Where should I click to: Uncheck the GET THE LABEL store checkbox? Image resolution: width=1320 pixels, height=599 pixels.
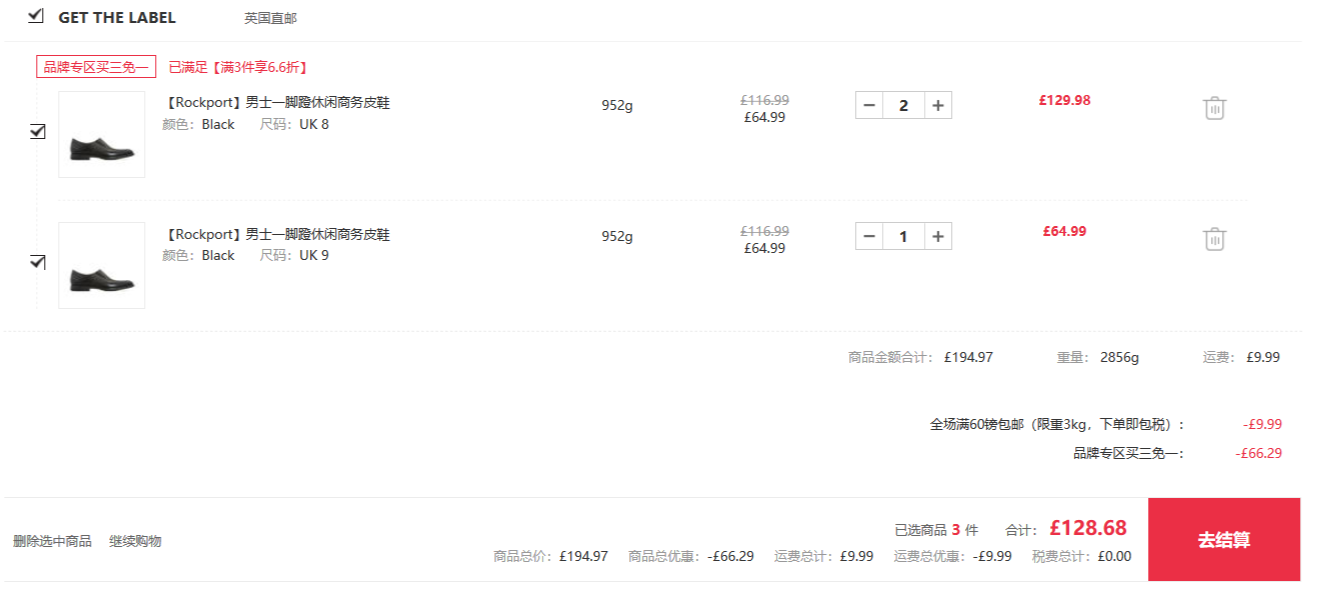coord(36,16)
